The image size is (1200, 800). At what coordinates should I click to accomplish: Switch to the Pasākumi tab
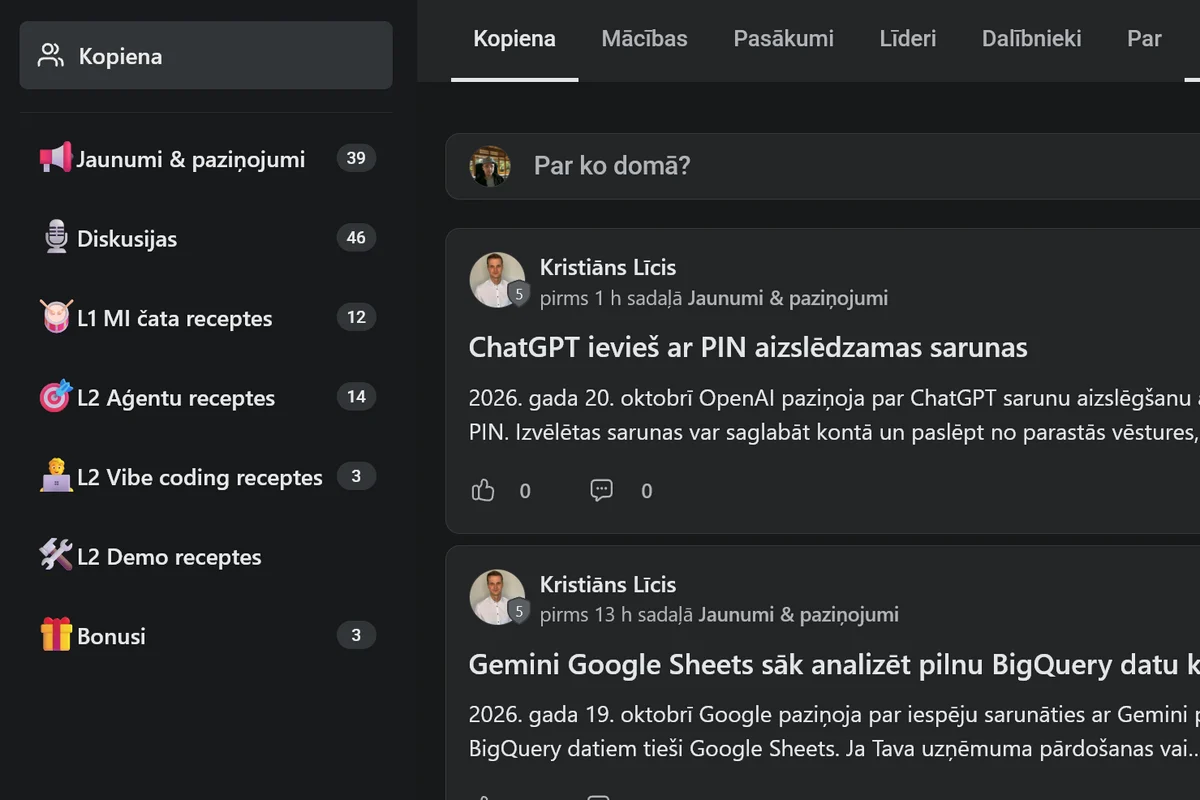pyautogui.click(x=783, y=40)
